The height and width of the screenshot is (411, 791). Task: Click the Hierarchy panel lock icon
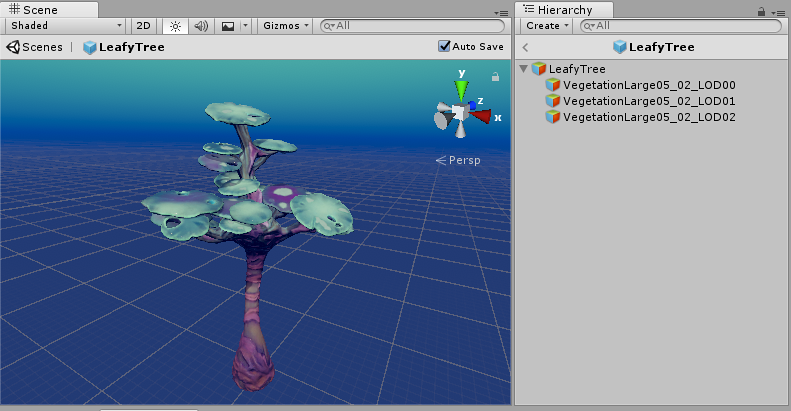coord(762,11)
